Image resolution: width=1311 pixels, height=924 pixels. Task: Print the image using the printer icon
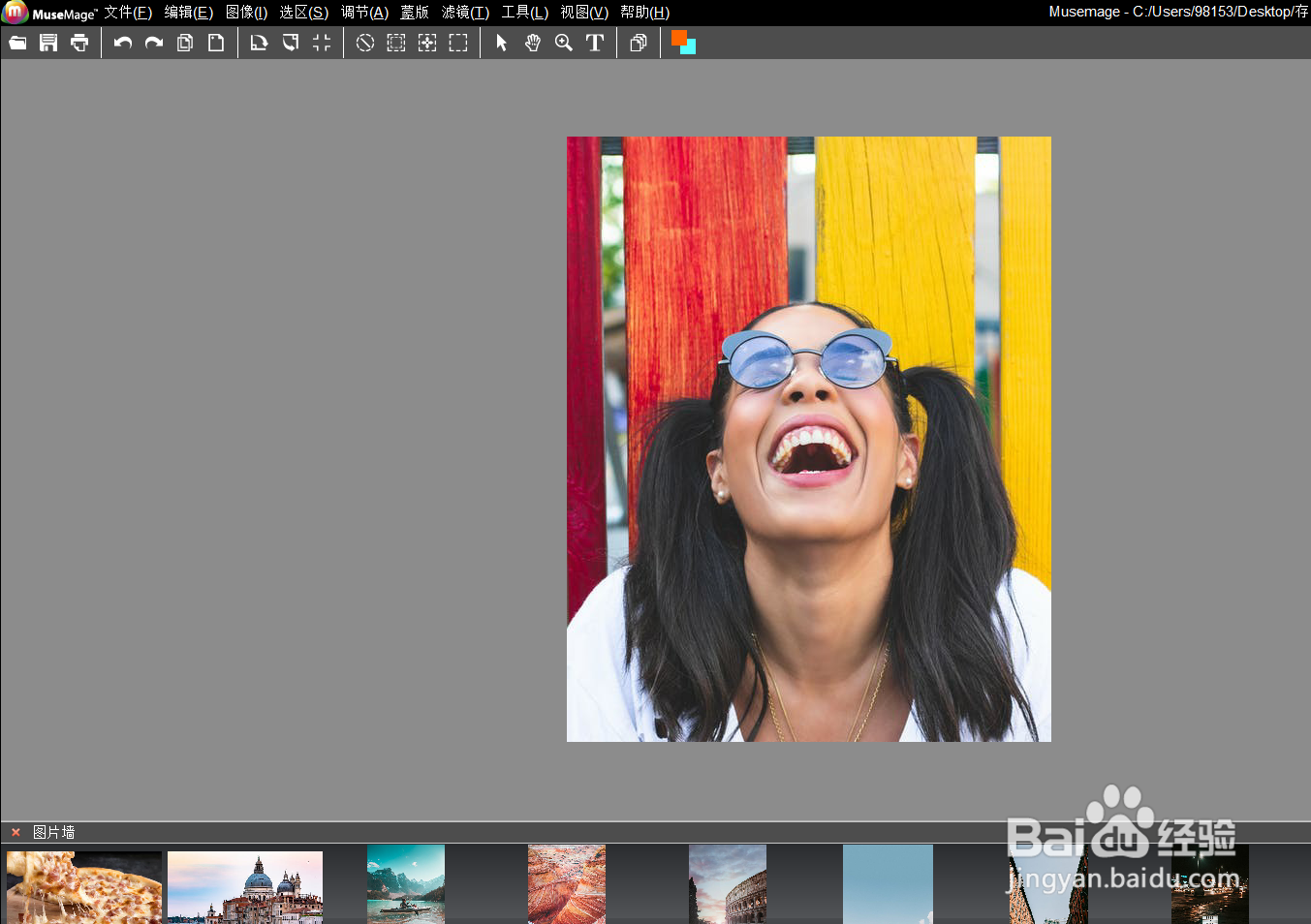pyautogui.click(x=79, y=43)
